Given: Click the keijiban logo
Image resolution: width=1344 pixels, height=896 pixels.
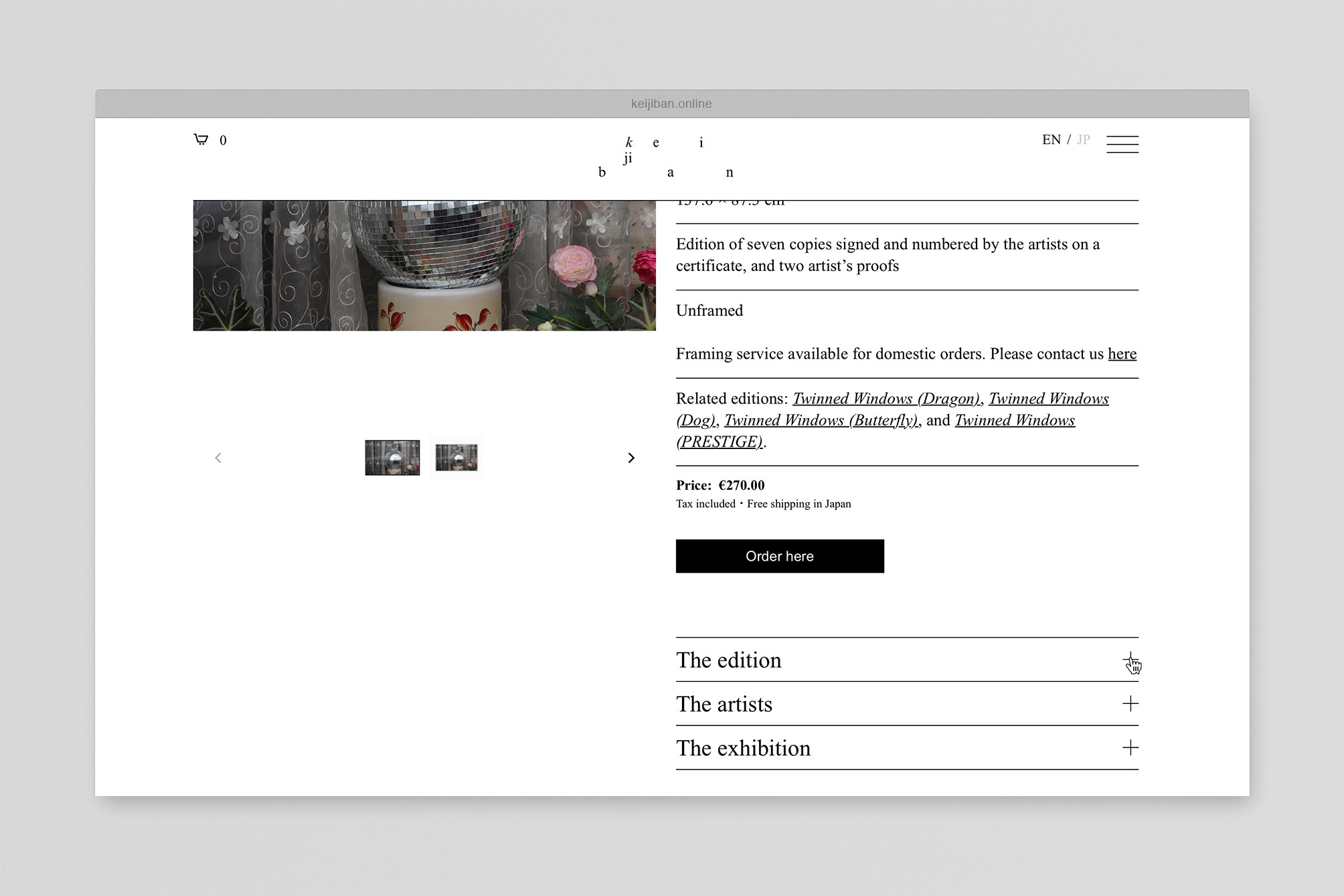Looking at the screenshot, I should click(666, 156).
